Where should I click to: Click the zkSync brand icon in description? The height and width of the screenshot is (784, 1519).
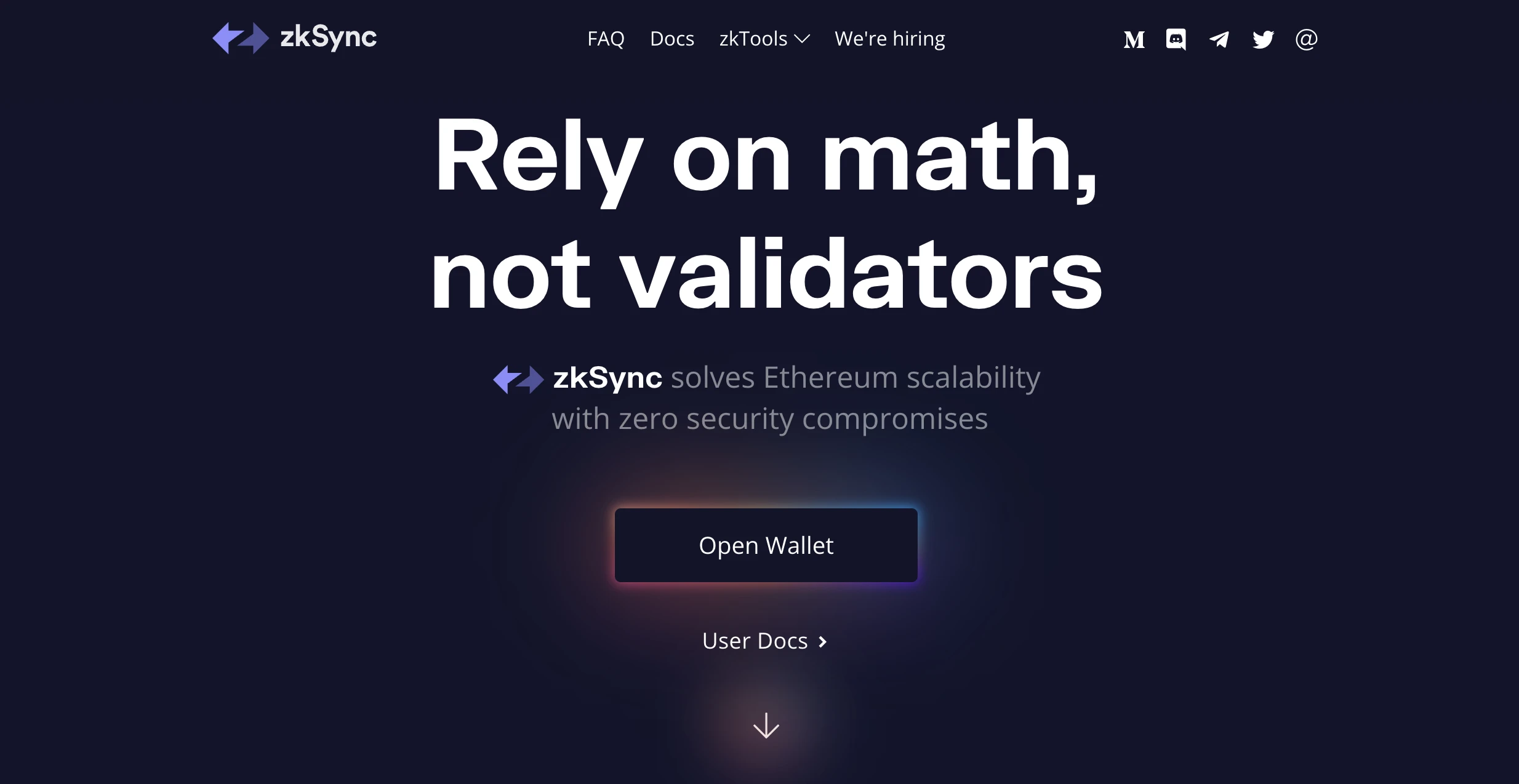coord(517,379)
